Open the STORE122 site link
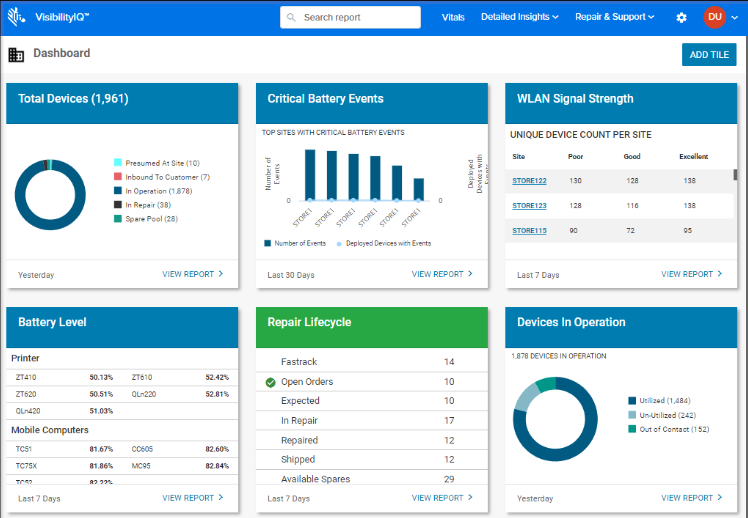This screenshot has height=518, width=748. (x=529, y=181)
